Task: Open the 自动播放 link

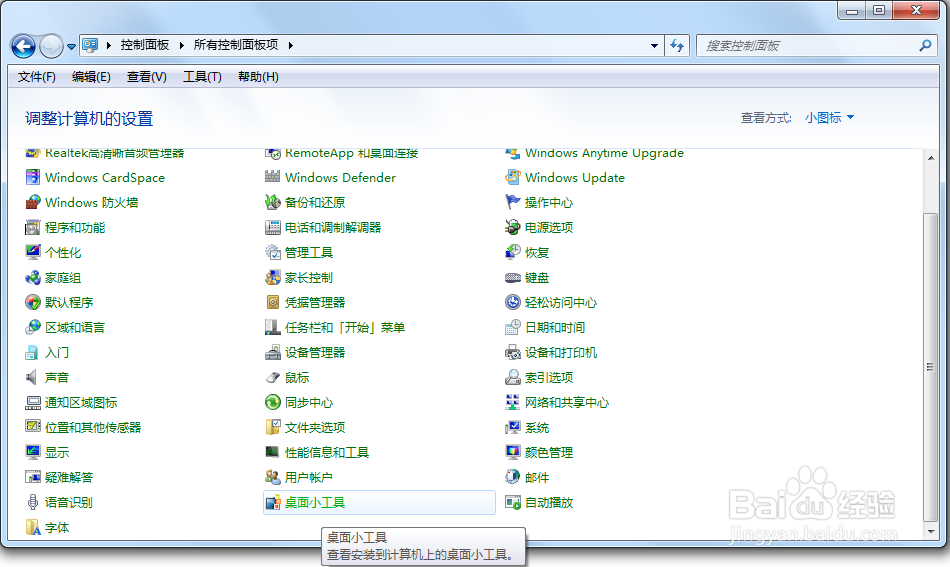Action: pos(549,502)
